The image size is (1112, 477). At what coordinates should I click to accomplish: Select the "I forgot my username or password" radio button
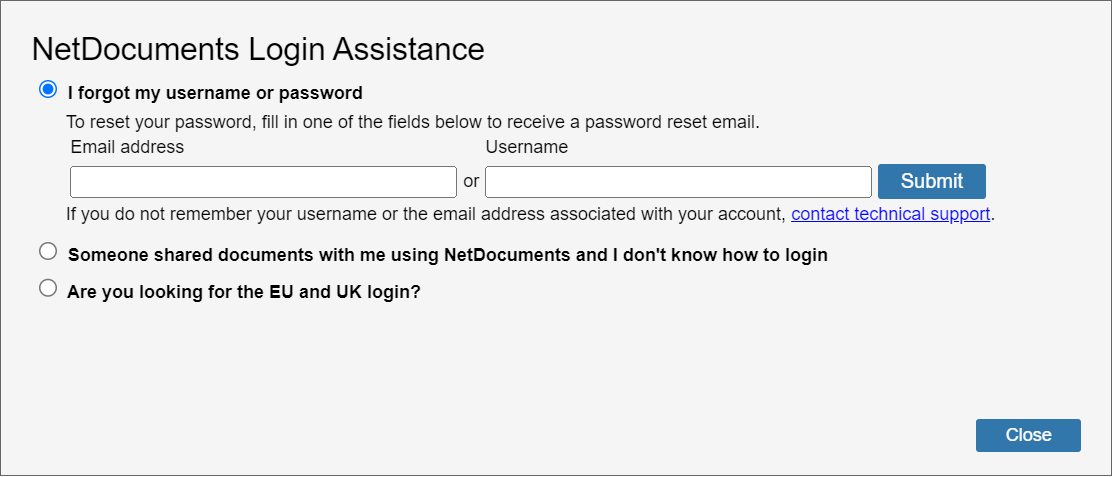coord(48,90)
